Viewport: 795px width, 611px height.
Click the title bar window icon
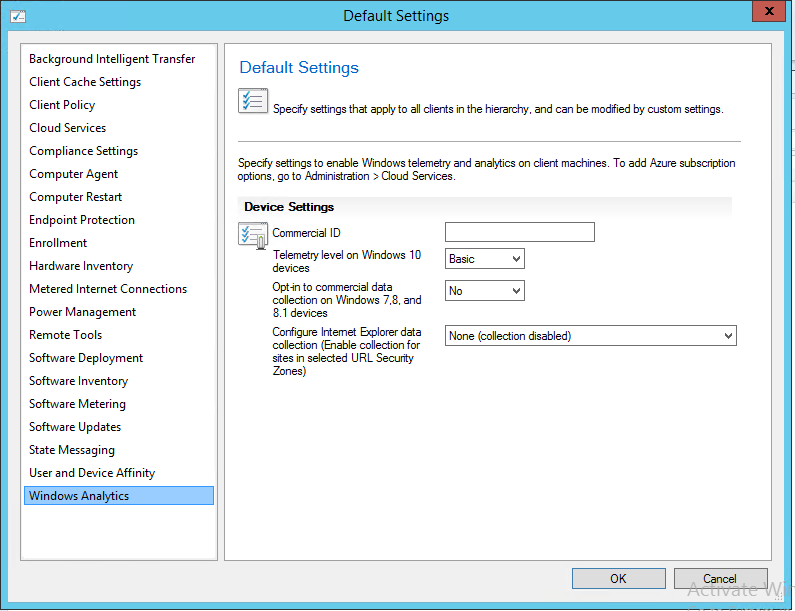[16, 15]
